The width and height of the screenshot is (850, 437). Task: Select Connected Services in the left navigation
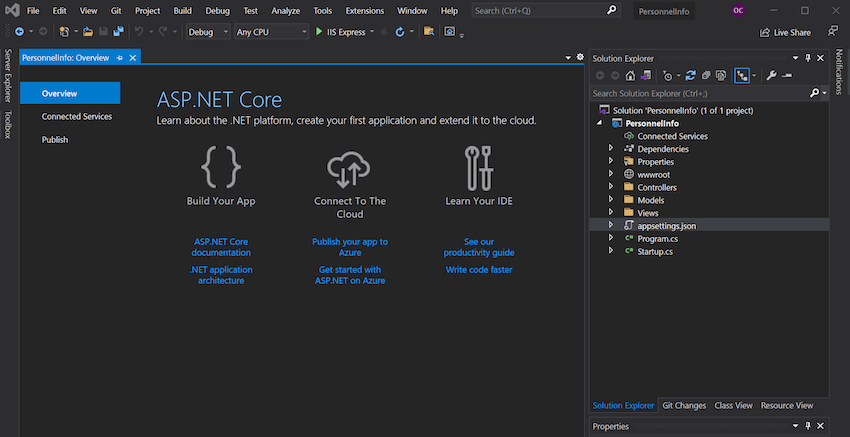click(77, 117)
